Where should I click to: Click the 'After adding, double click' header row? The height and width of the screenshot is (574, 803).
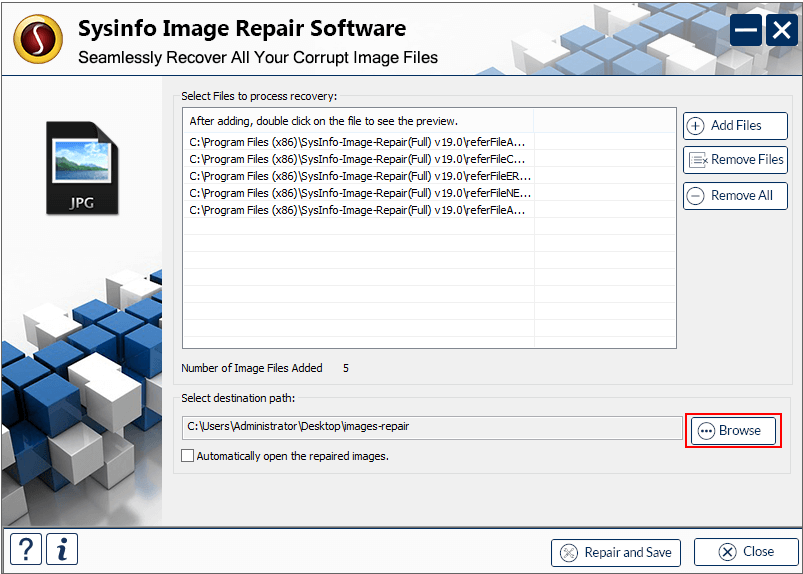coord(429,121)
